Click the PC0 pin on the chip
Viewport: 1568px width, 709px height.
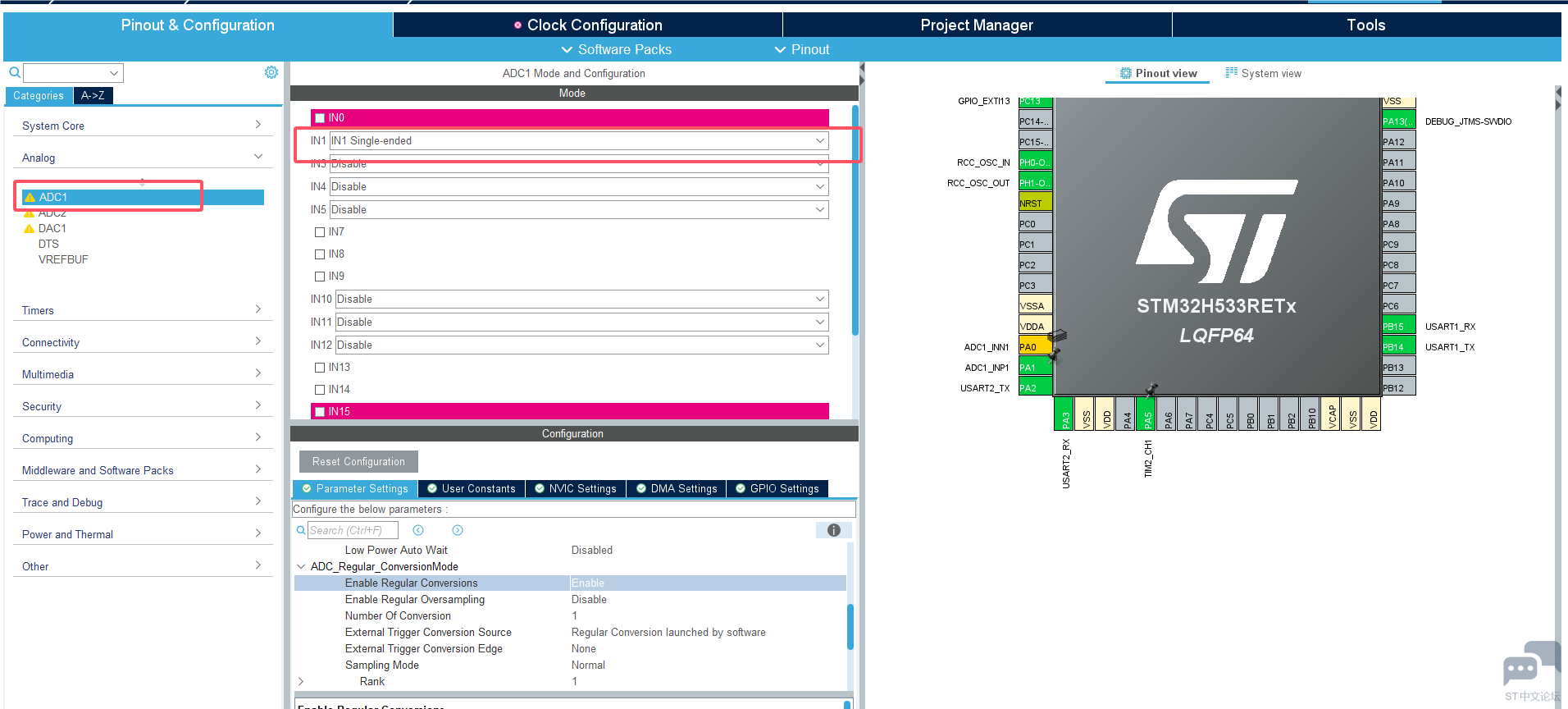click(x=1035, y=224)
